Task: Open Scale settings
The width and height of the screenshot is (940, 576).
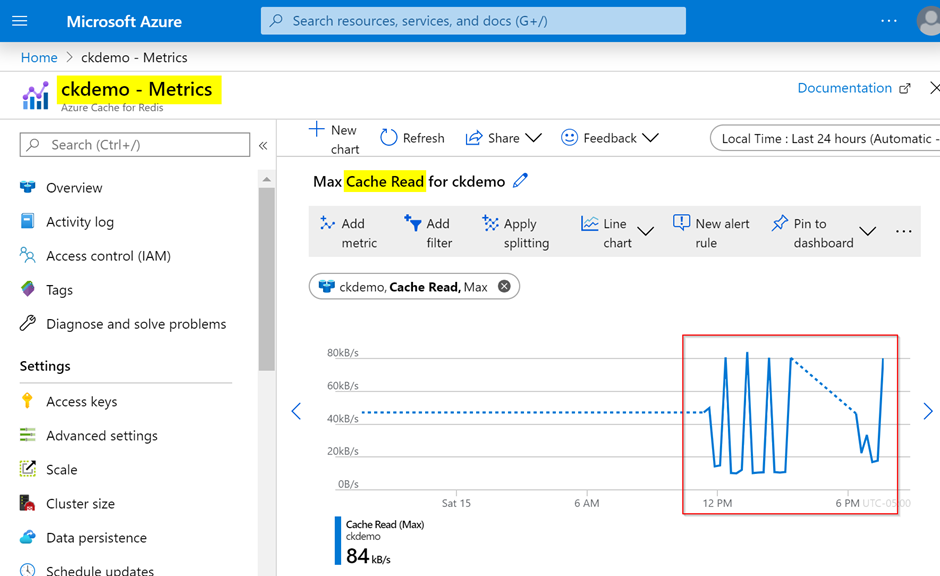Action: pos(62,470)
